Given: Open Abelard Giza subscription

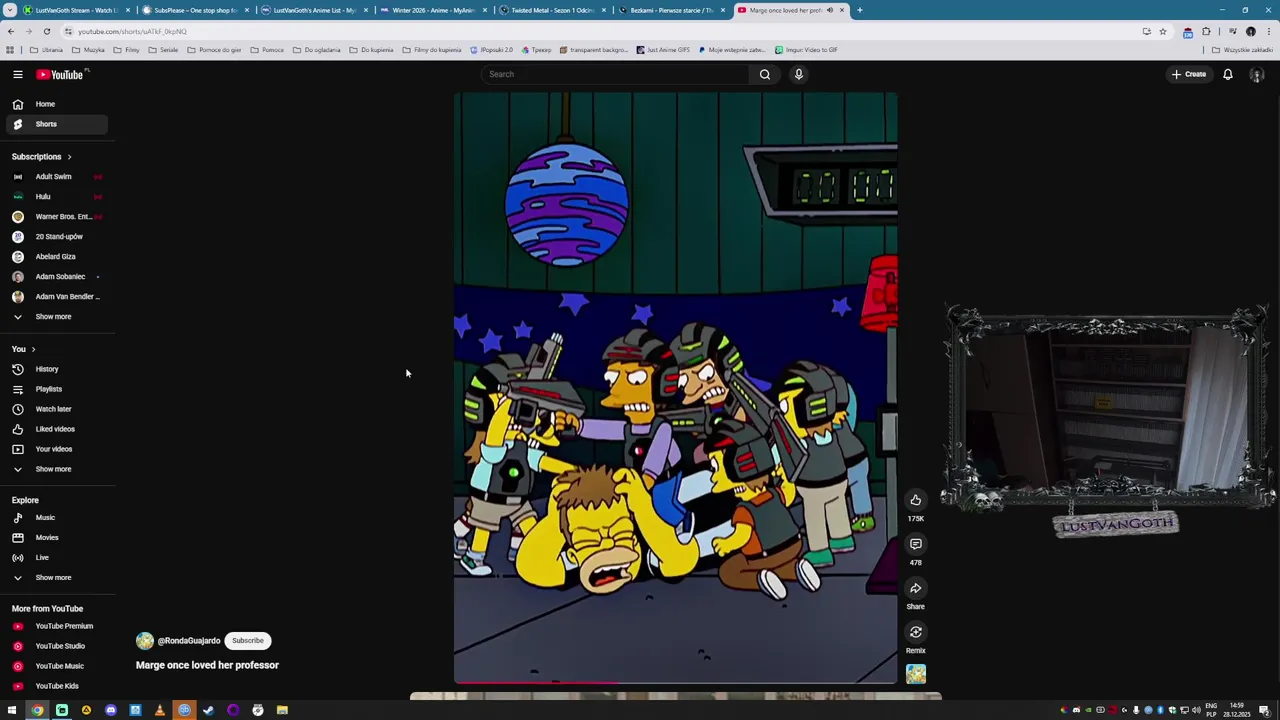Looking at the screenshot, I should (57, 257).
